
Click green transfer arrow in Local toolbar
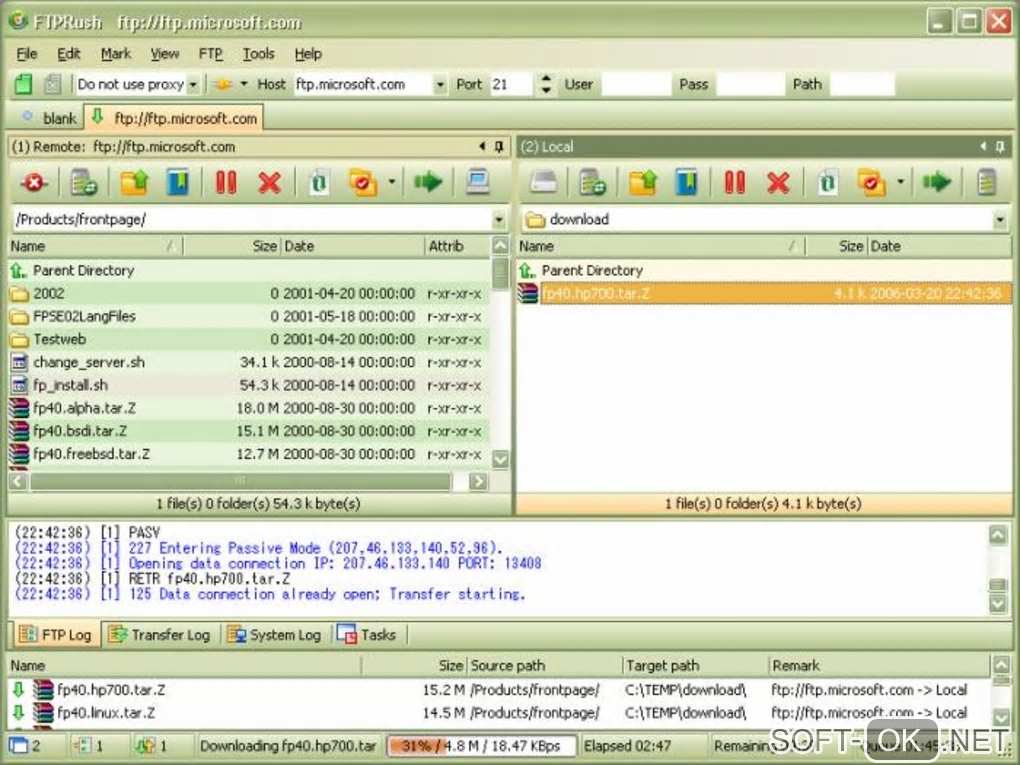[937, 181]
